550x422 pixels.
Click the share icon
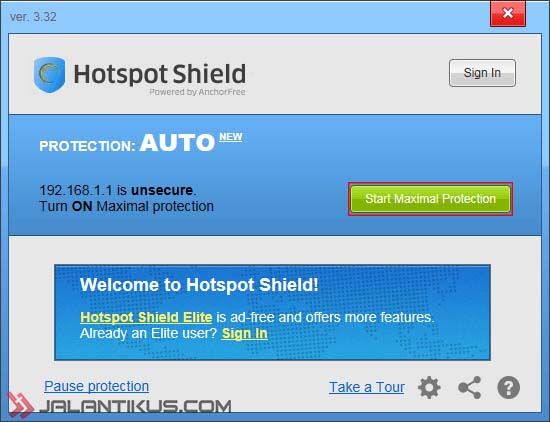pyautogui.click(x=469, y=387)
